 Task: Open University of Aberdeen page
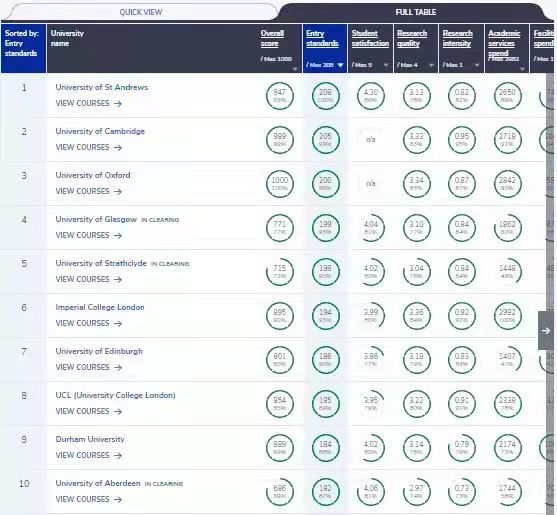click(98, 483)
